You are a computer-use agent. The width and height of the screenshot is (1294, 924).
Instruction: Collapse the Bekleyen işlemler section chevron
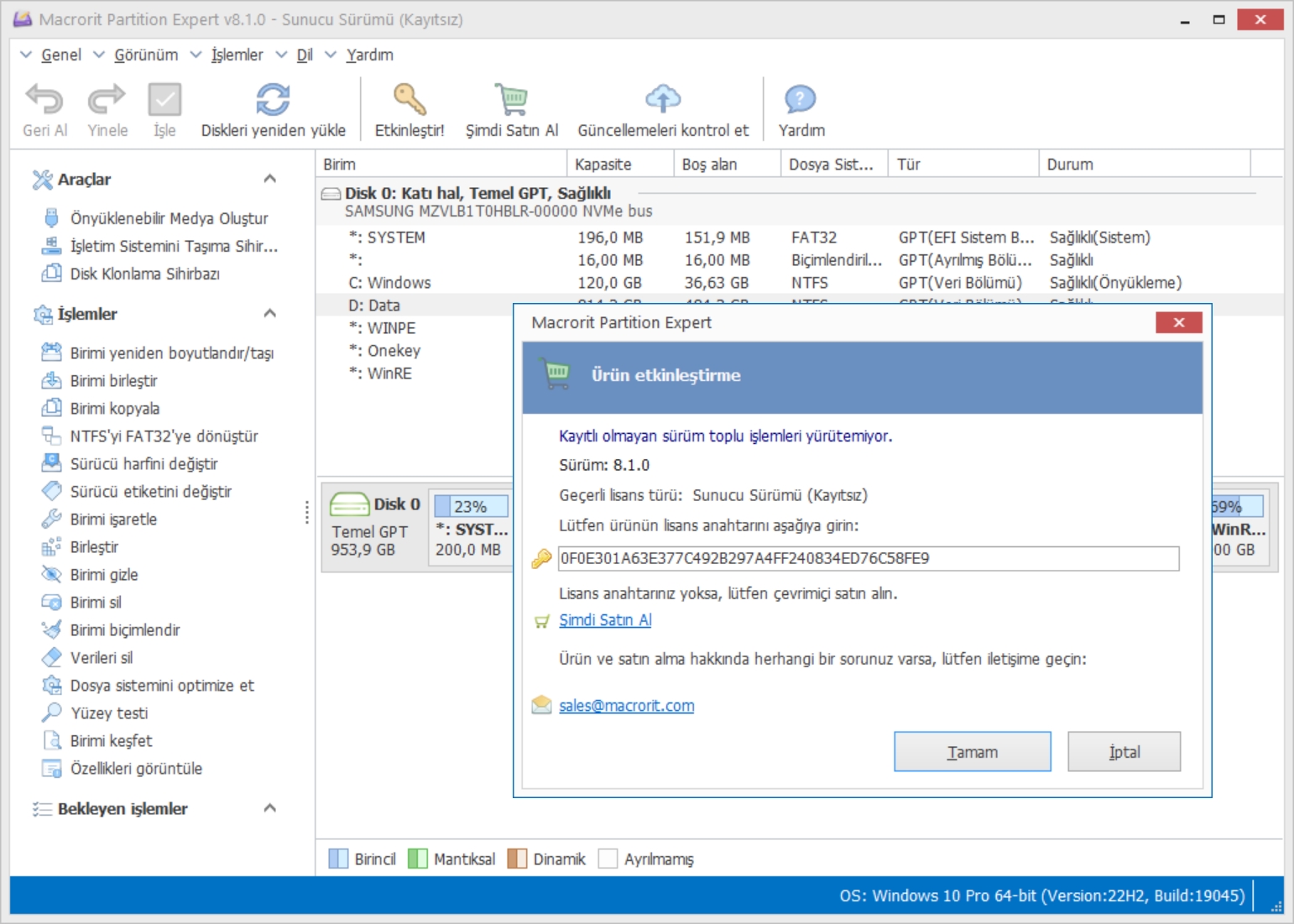[x=269, y=807]
